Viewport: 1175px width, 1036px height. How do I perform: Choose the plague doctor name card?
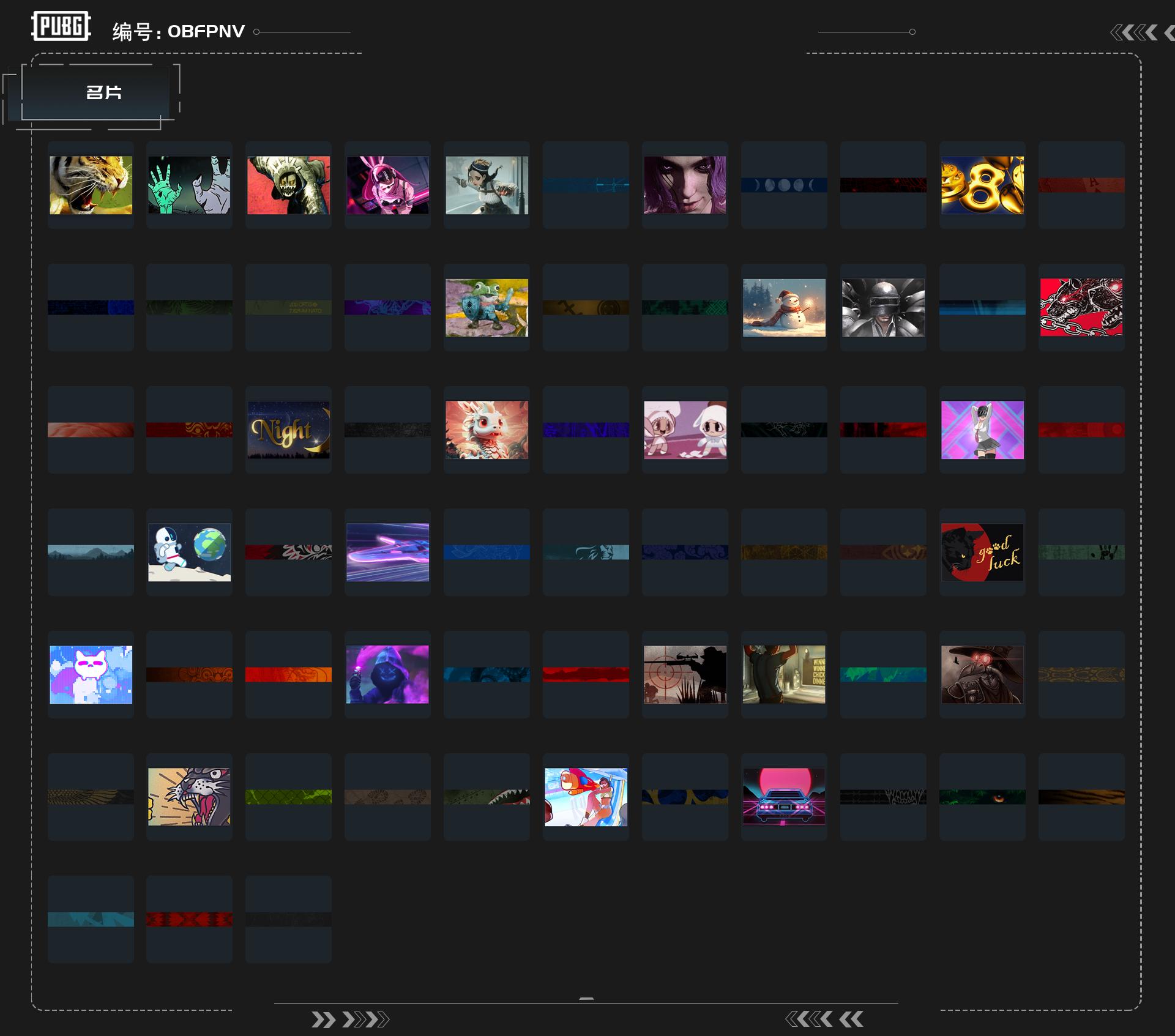(982, 674)
